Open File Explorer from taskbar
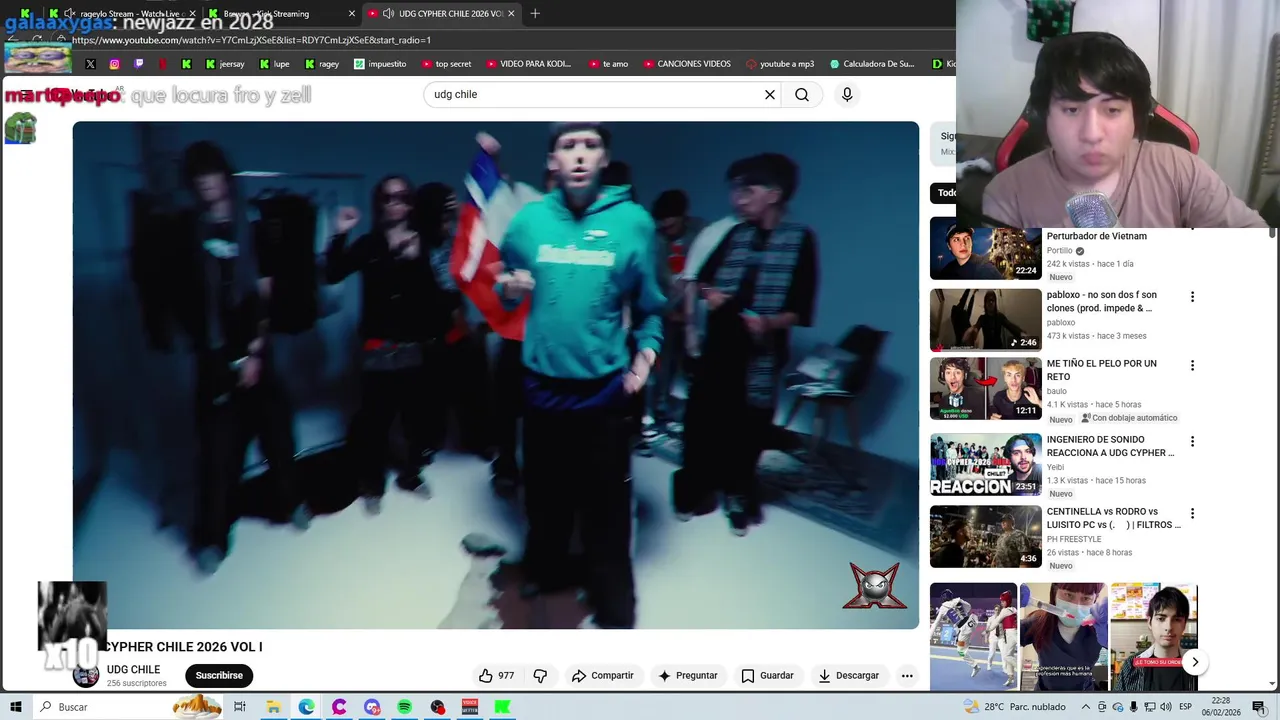This screenshot has width=1280, height=720. coord(273,707)
